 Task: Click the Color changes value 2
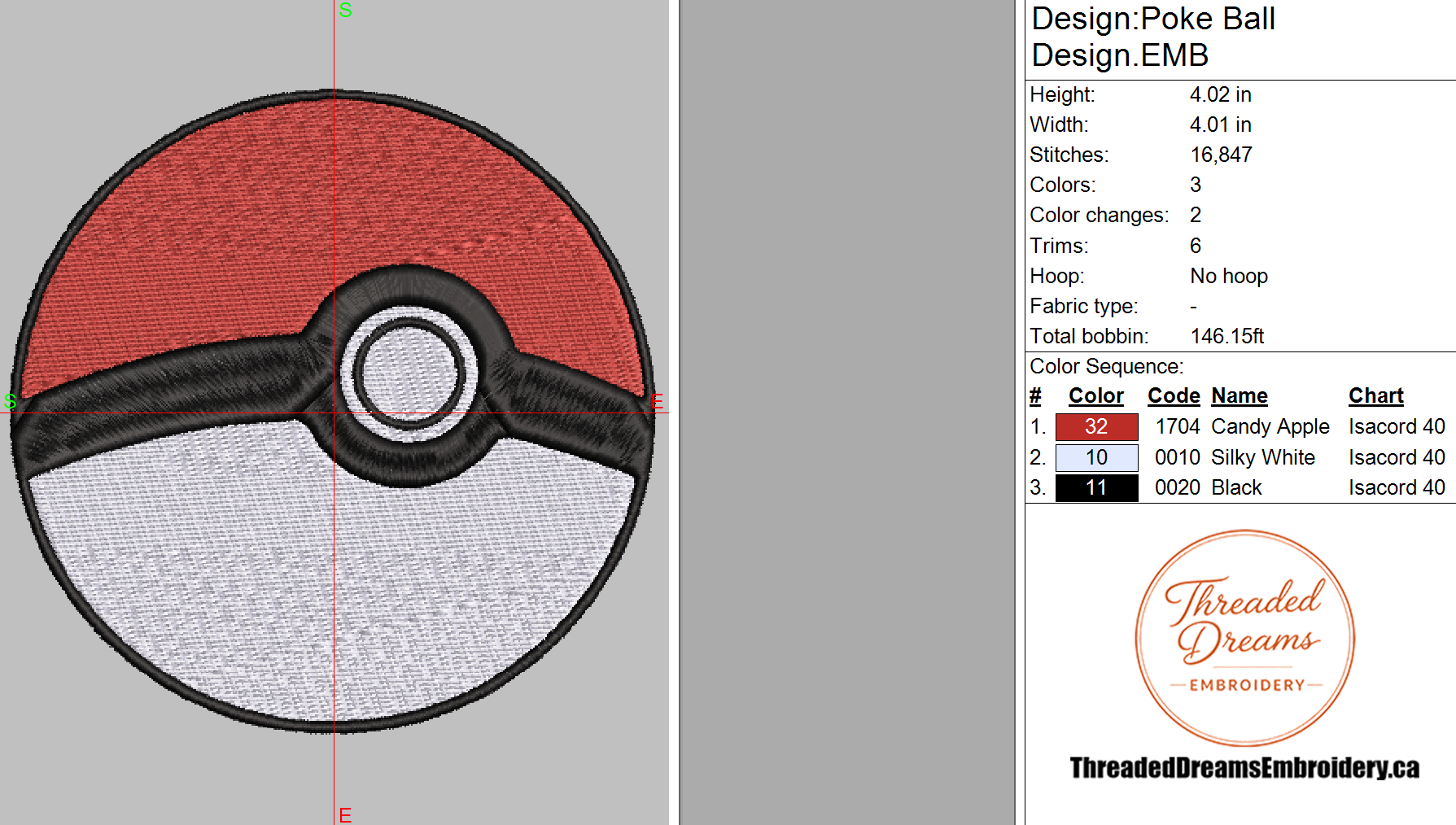[x=1196, y=215]
